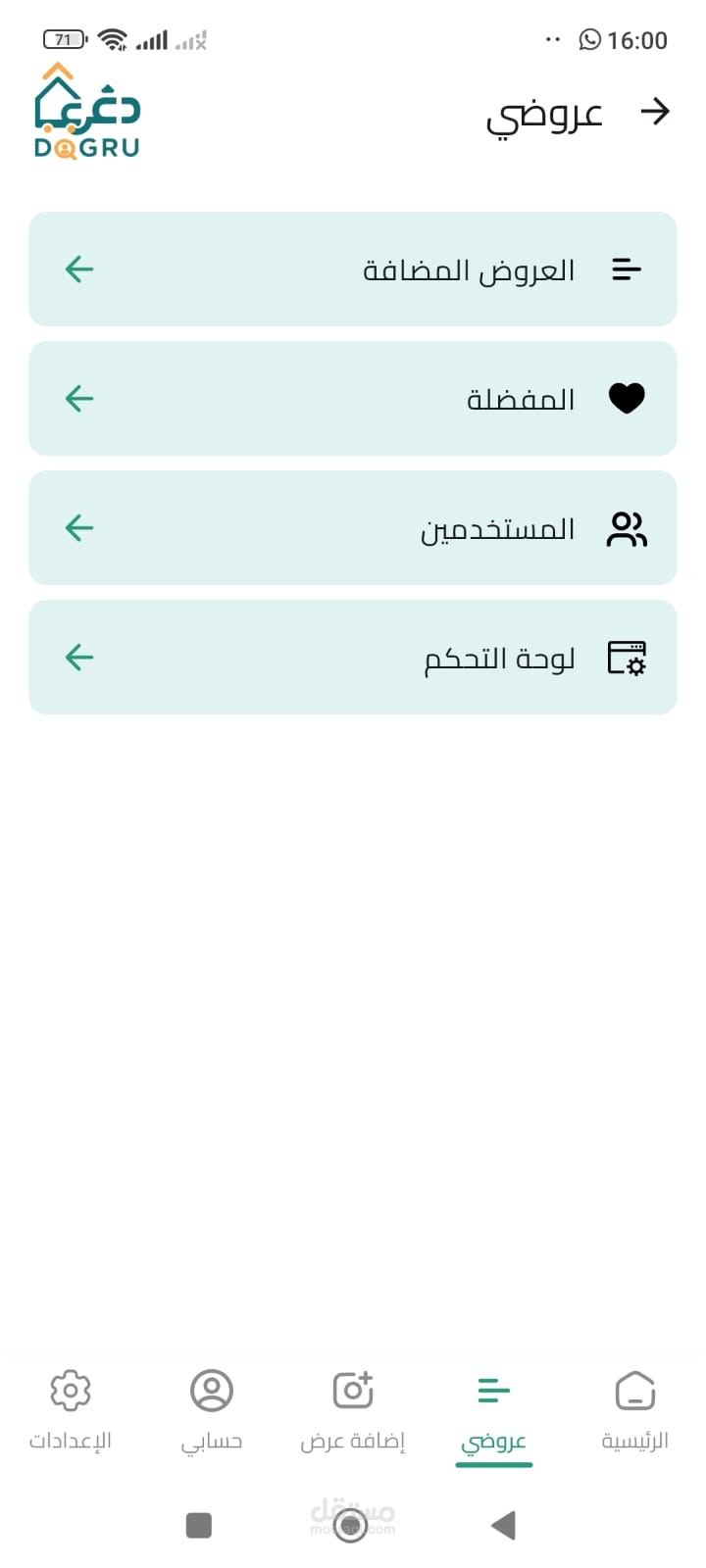Open the لوحة التحكم text label

point(499,659)
